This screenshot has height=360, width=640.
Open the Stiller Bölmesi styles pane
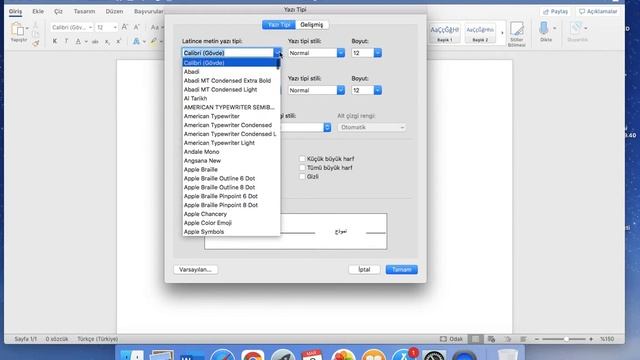click(x=517, y=34)
